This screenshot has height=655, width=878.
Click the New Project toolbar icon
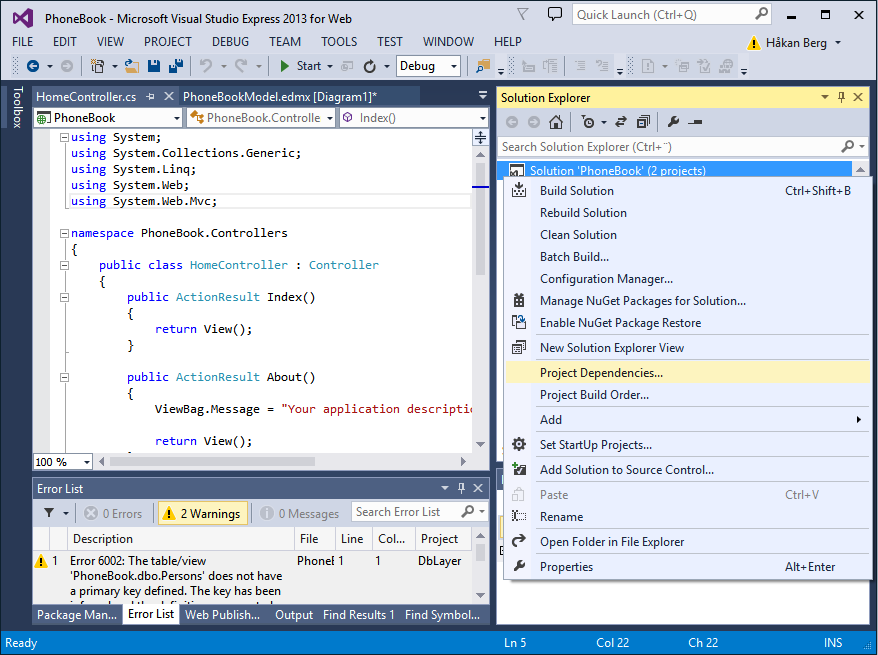point(97,66)
